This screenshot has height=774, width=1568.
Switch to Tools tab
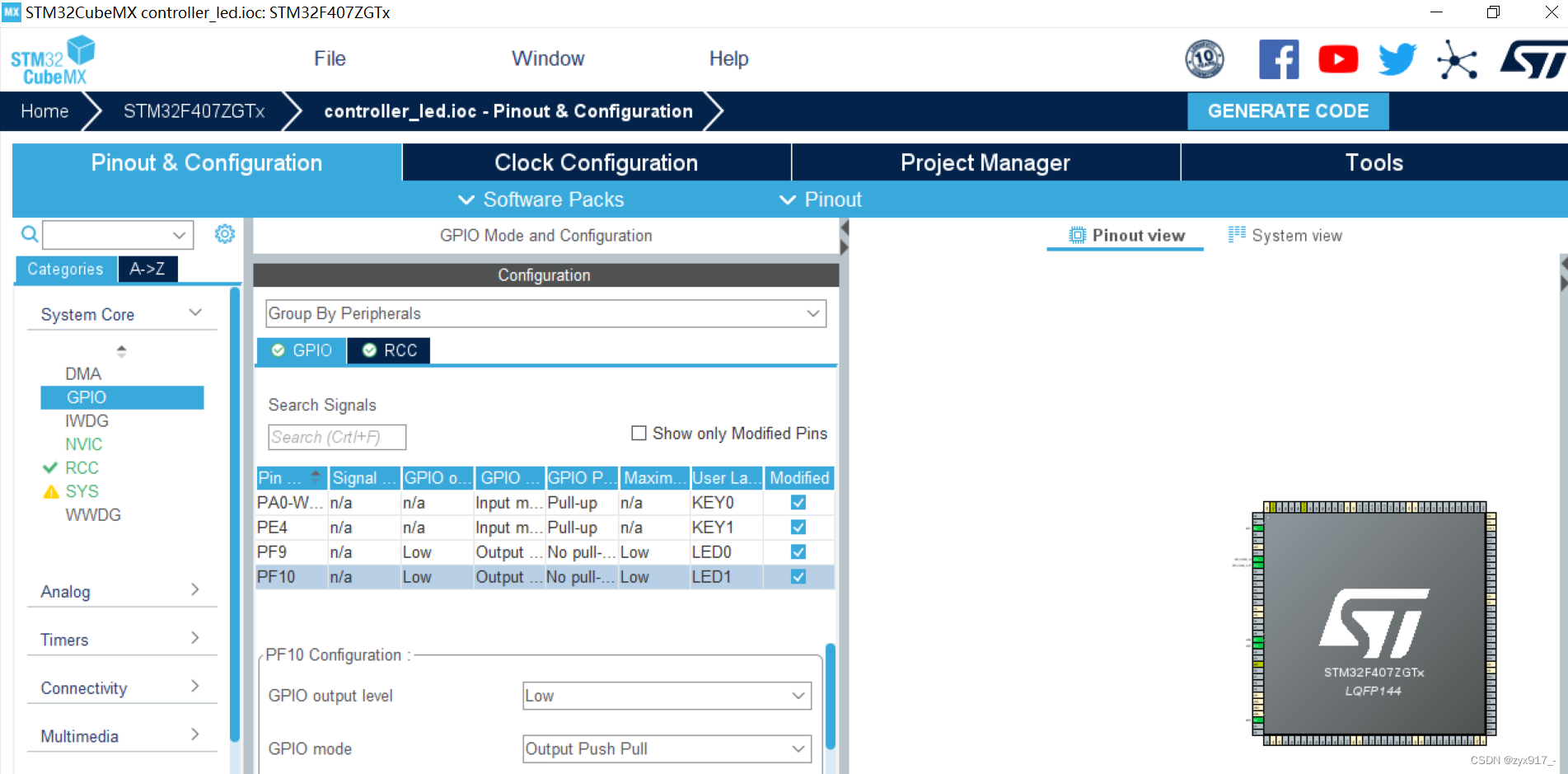[1374, 162]
